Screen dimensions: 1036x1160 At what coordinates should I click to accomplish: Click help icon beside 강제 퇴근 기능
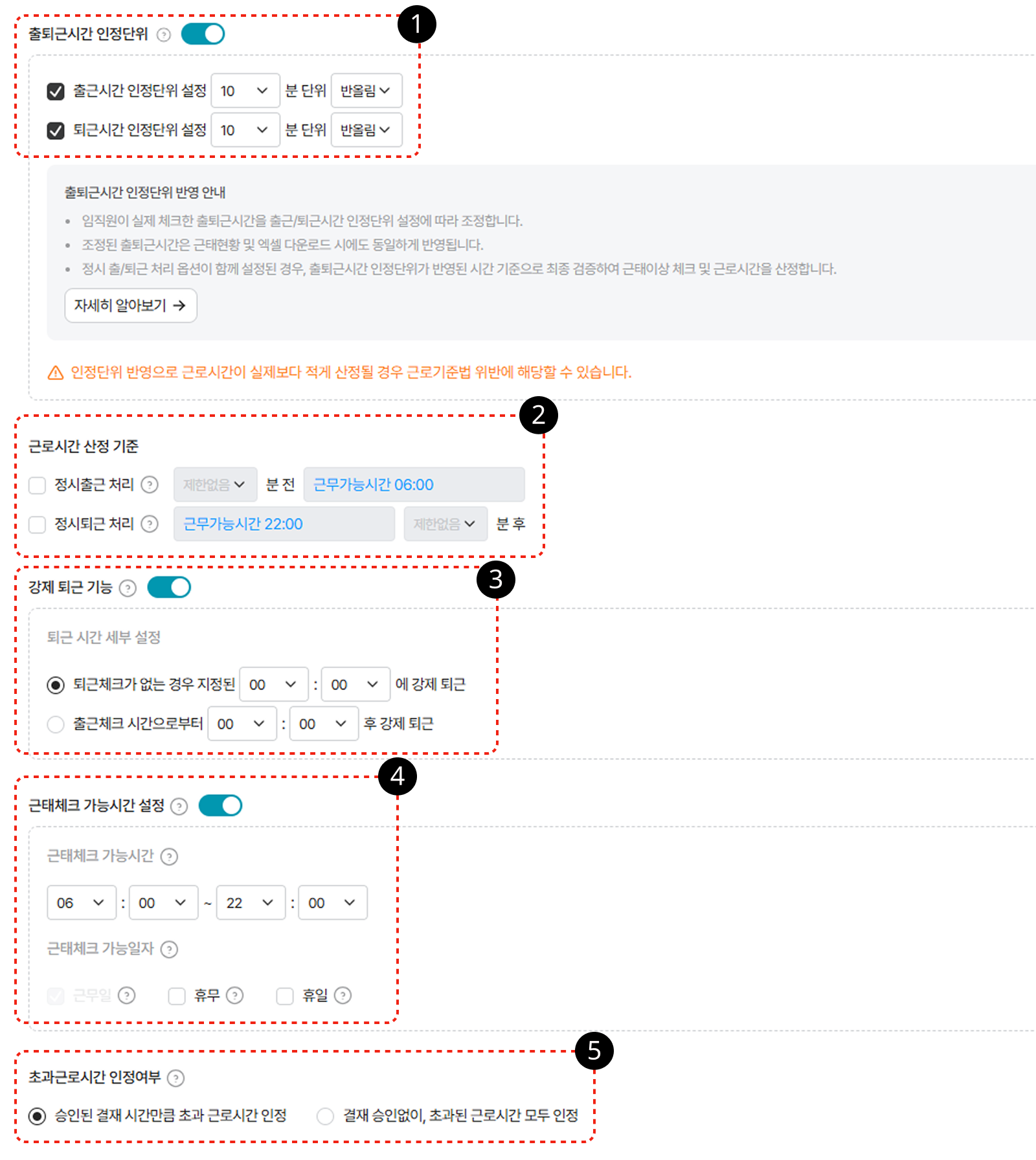[128, 588]
